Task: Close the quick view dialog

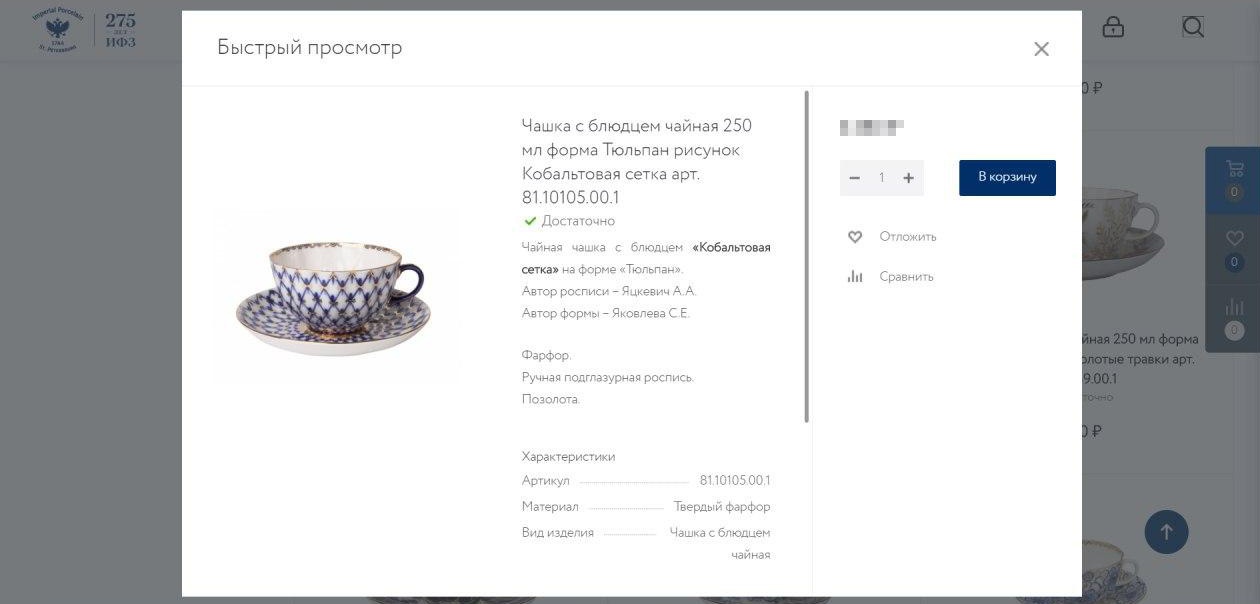Action: click(x=1041, y=49)
